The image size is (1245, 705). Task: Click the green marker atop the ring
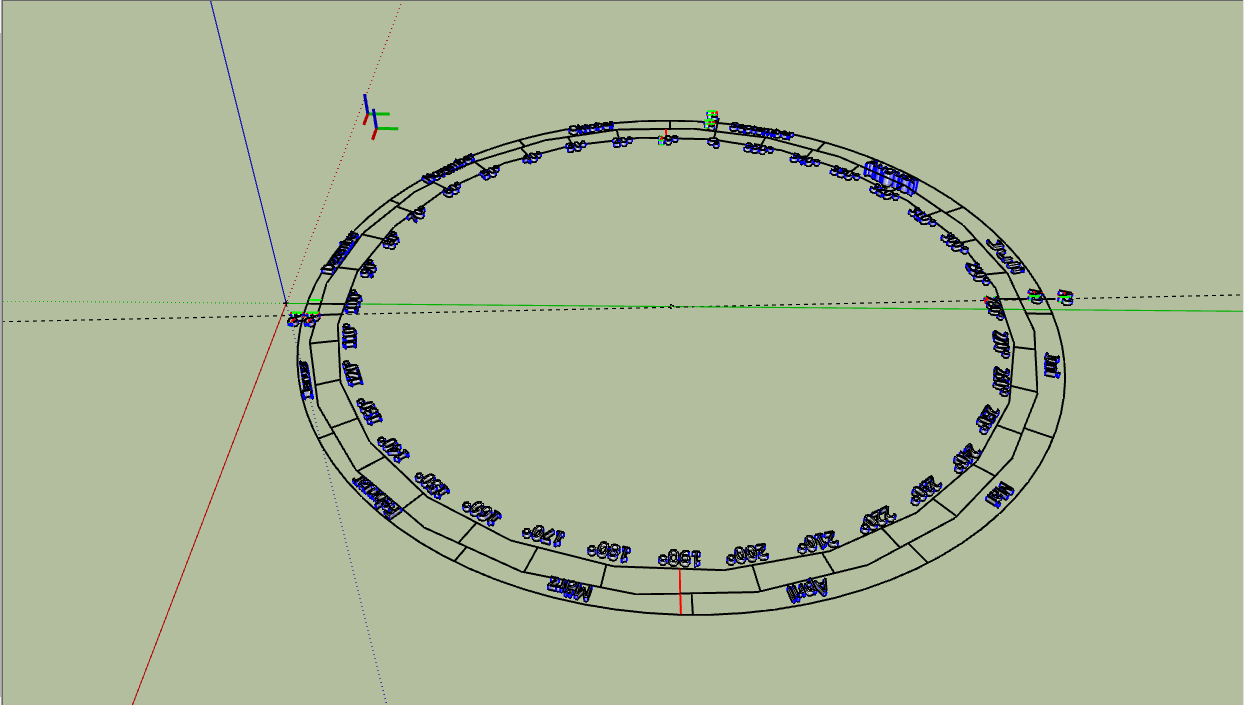click(x=711, y=120)
